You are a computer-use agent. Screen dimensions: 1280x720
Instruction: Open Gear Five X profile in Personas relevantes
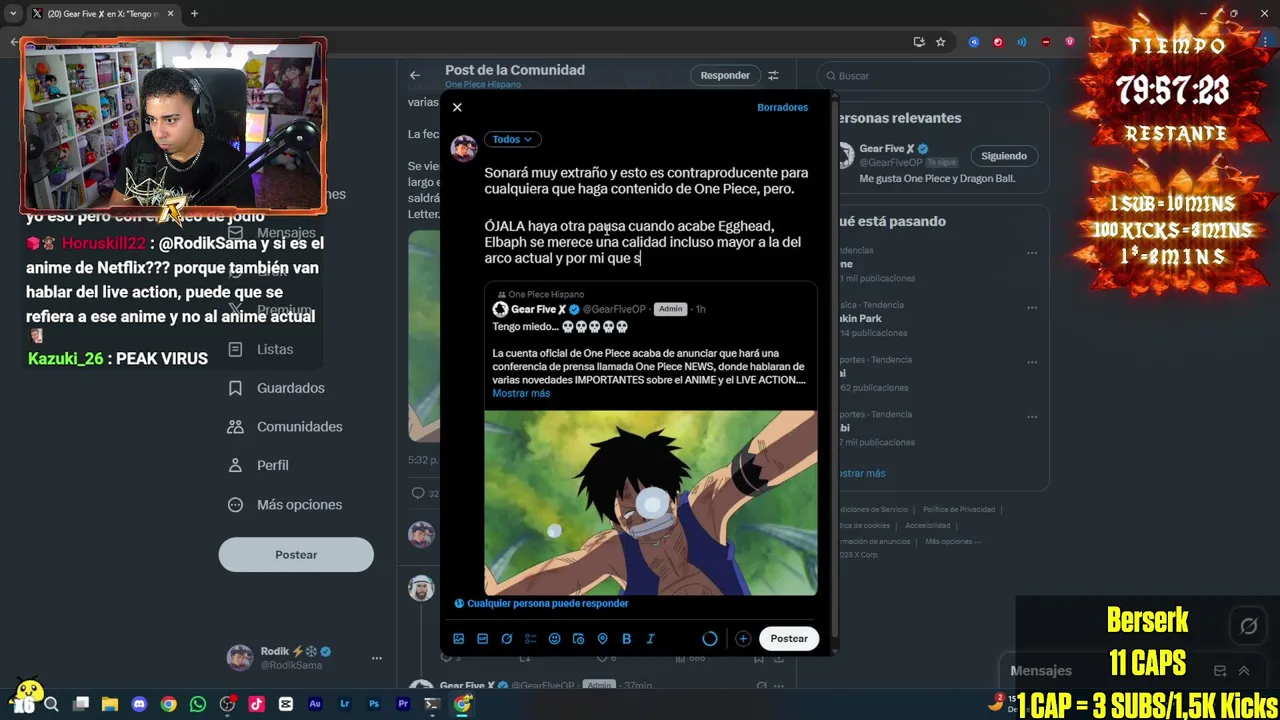[887, 149]
